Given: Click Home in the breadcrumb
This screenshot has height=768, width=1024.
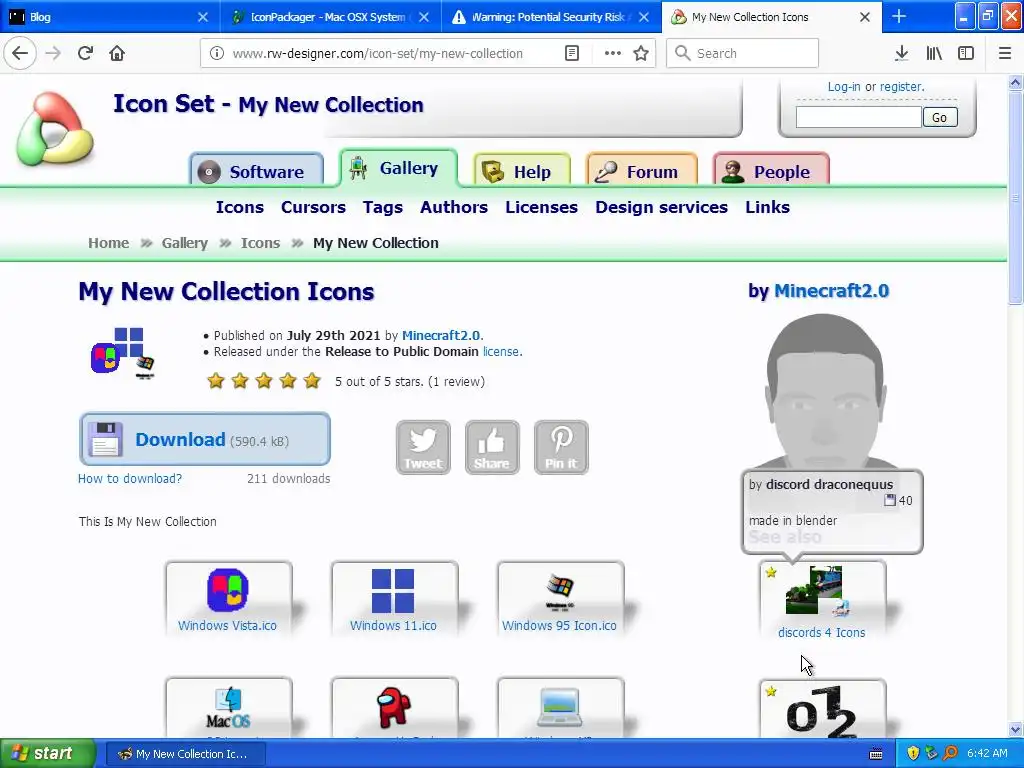Looking at the screenshot, I should pos(108,243).
